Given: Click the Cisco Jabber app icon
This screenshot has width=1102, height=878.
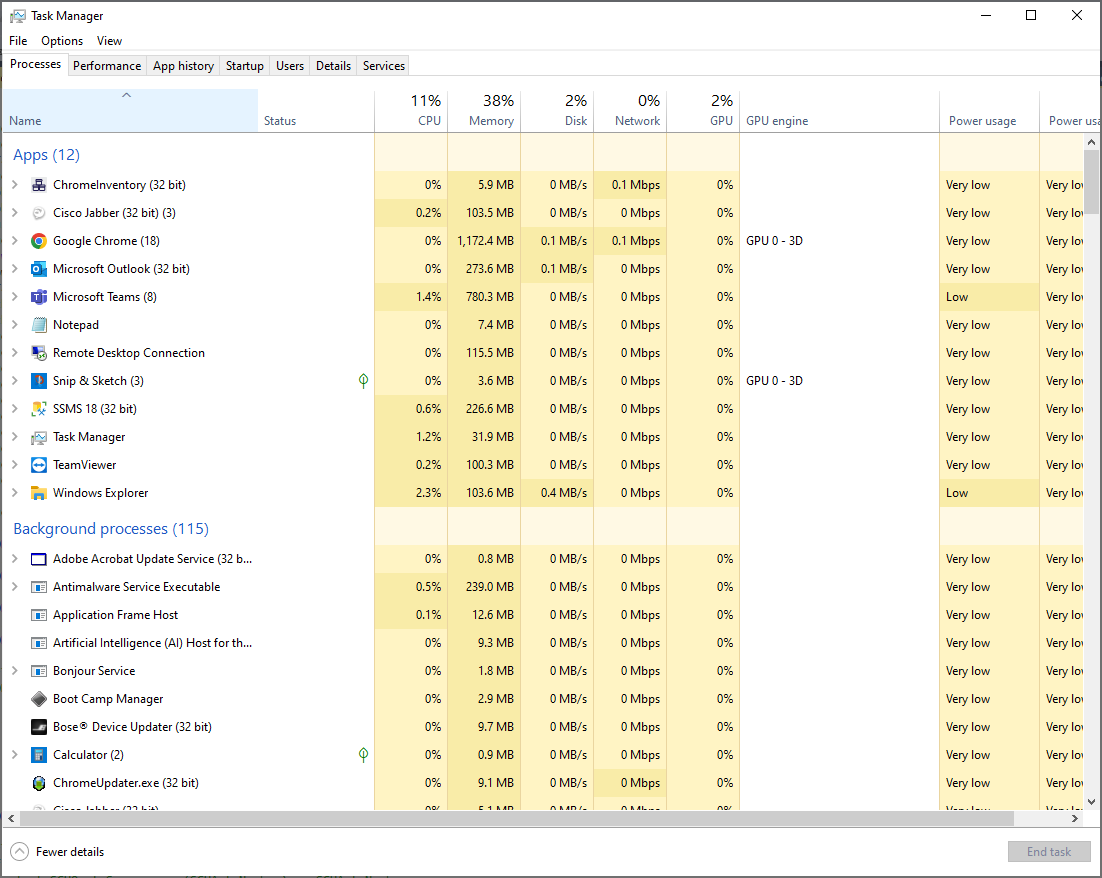Looking at the screenshot, I should [39, 213].
